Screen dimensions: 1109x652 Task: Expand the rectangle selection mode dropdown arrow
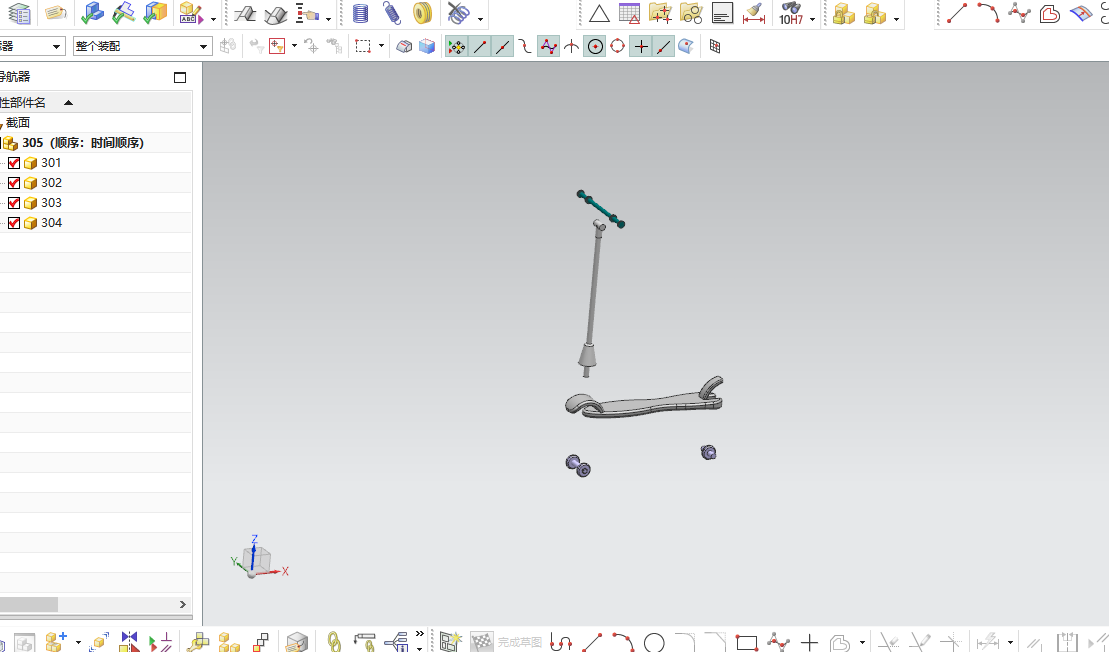tap(381, 46)
